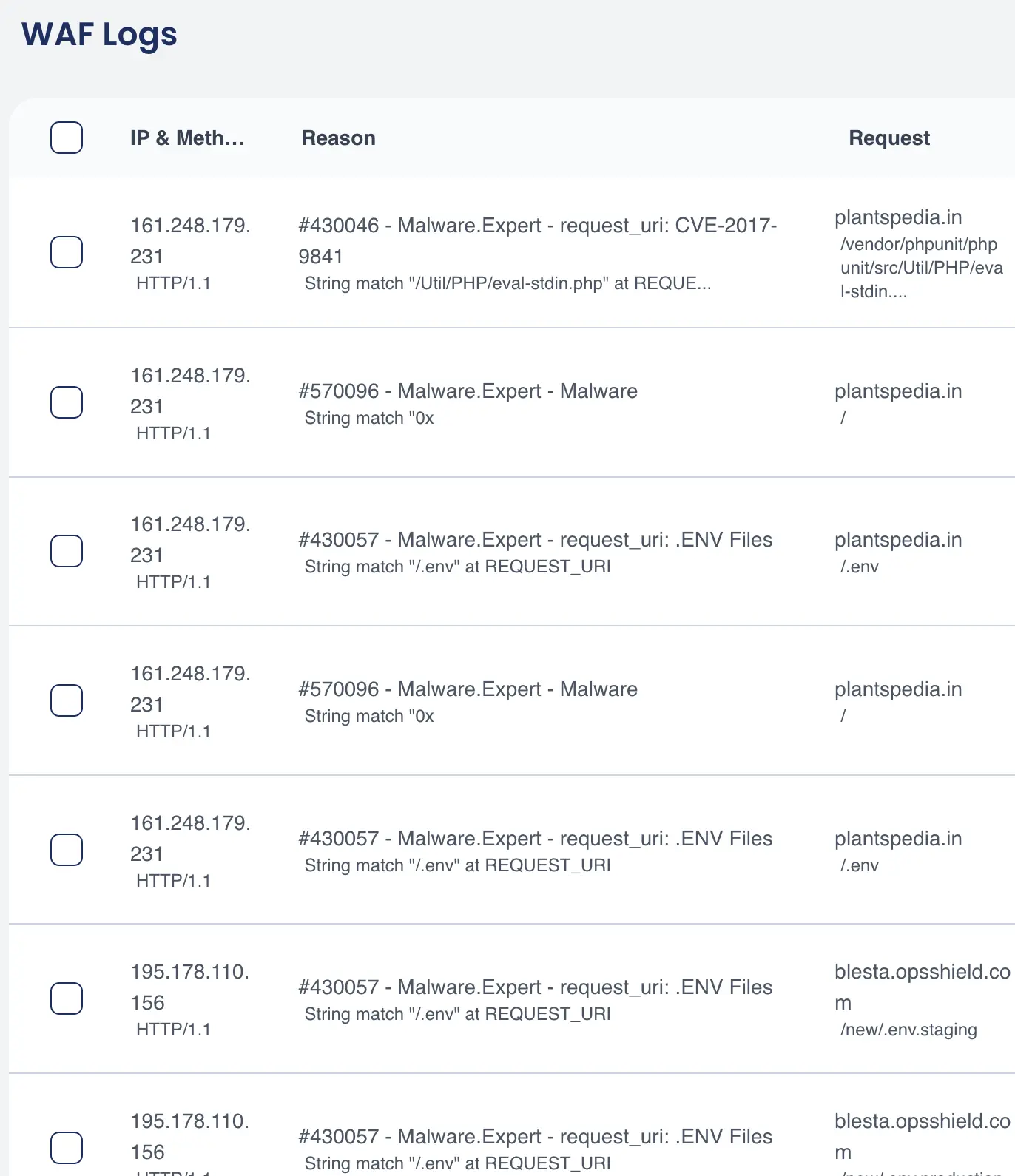
Task: Click the /new/.env.staging request path
Action: click(x=908, y=1029)
